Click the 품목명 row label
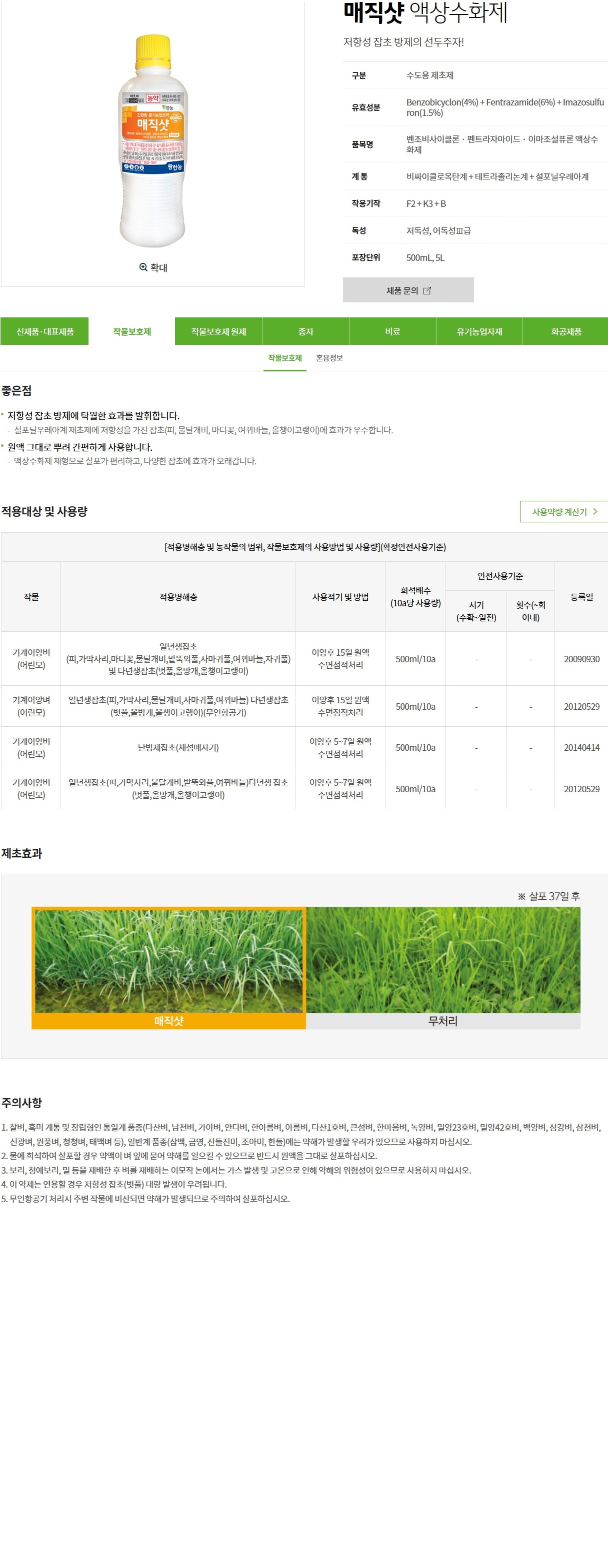The image size is (608, 1568). tap(362, 144)
